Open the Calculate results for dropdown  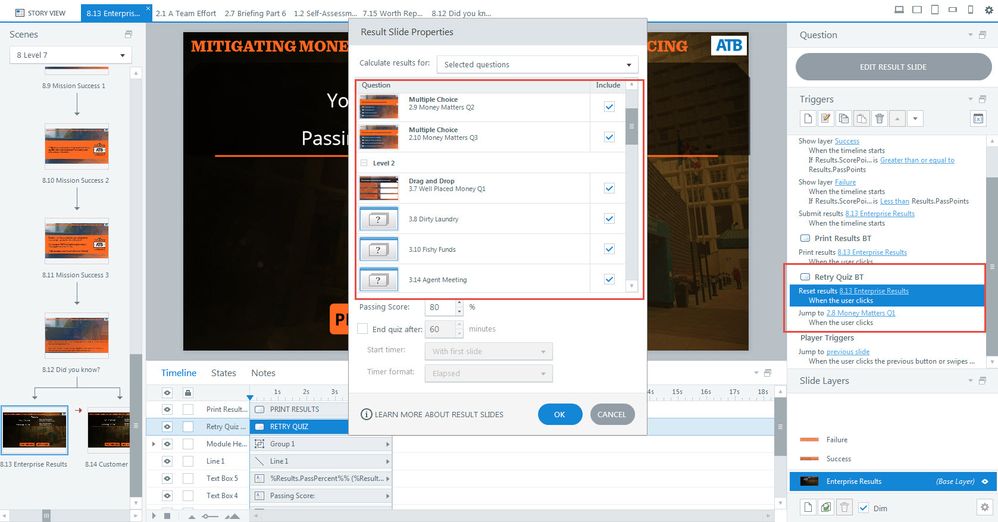pos(537,64)
